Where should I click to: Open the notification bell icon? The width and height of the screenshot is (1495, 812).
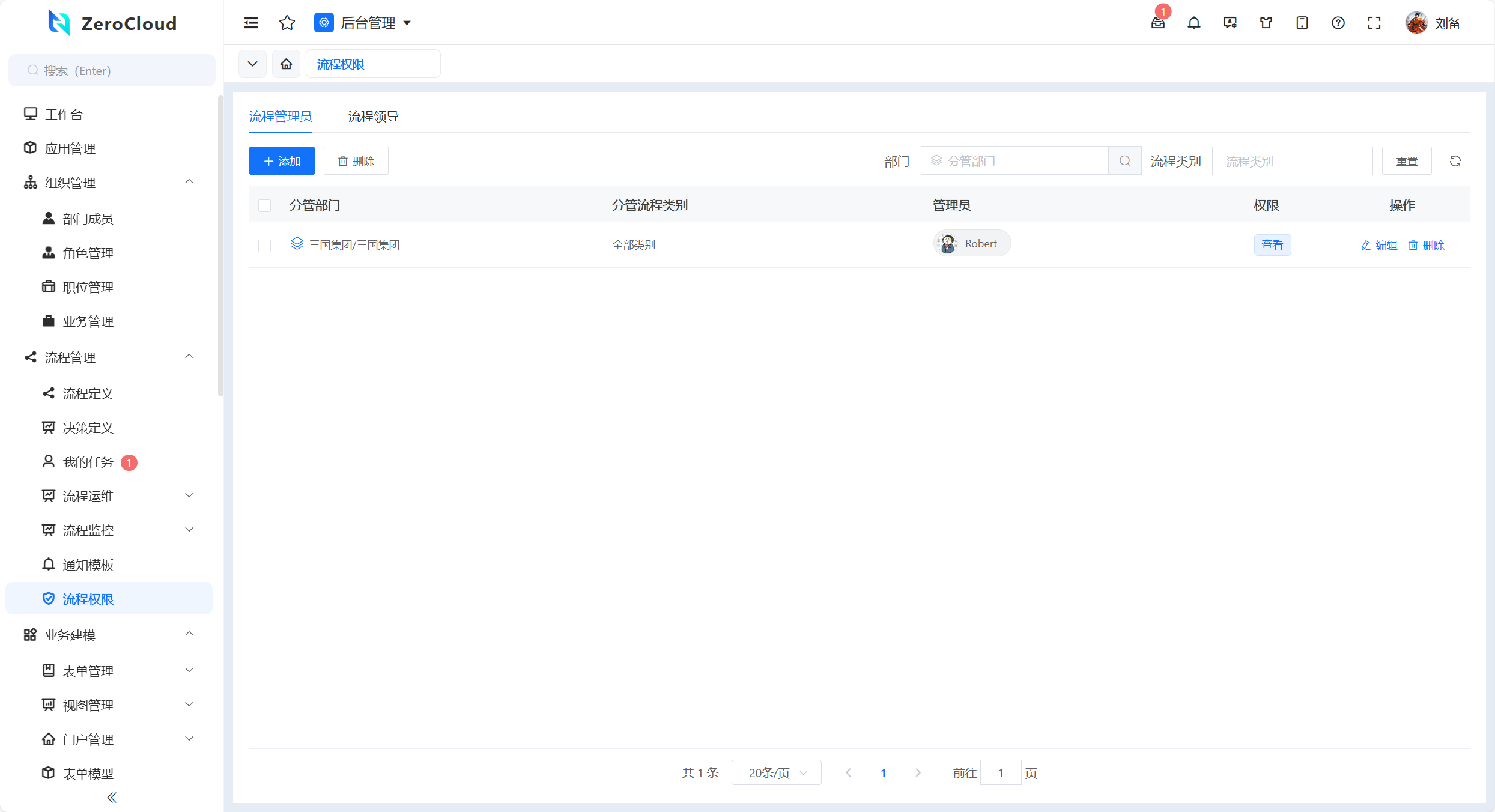[1194, 23]
